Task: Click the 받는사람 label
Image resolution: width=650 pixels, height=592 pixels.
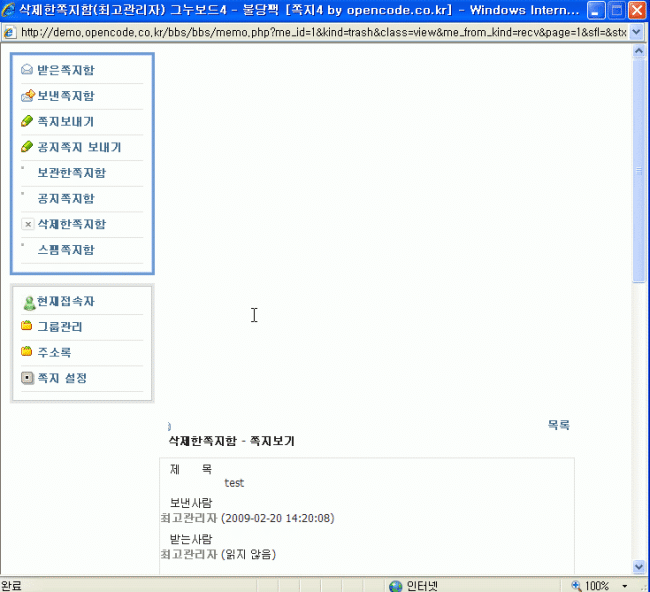Action: pyautogui.click(x=191, y=539)
